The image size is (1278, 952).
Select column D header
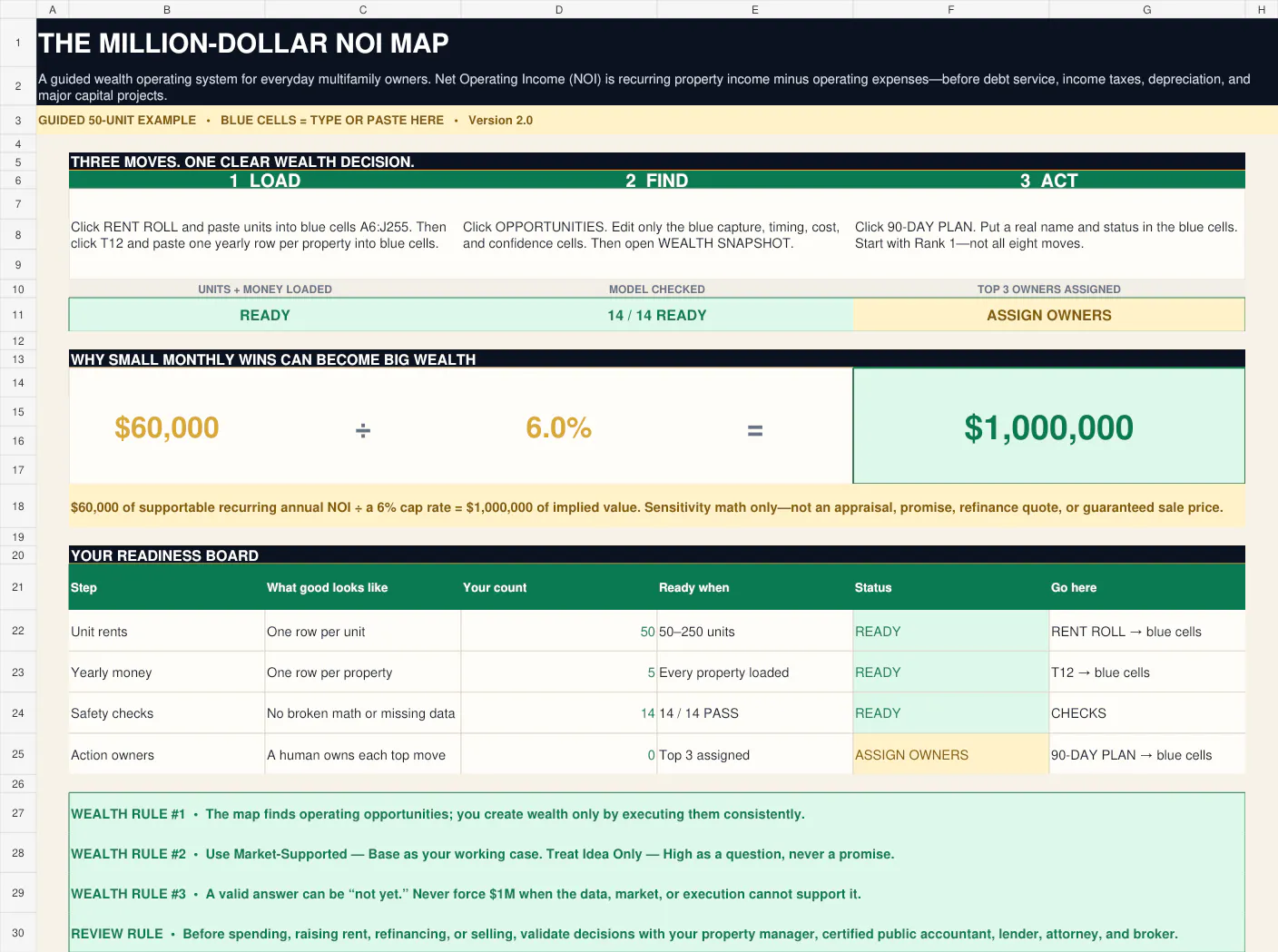[559, 9]
